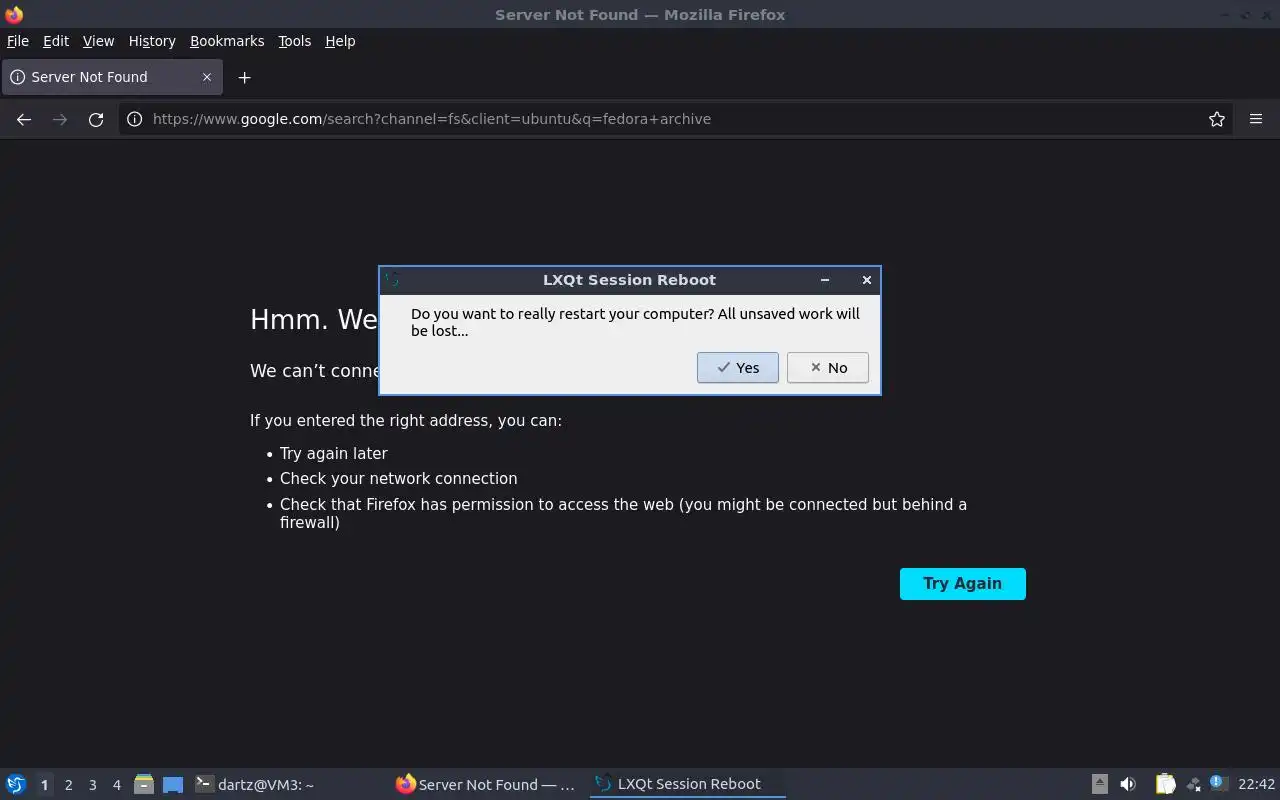
Task: Click the Try Again button
Action: [962, 584]
